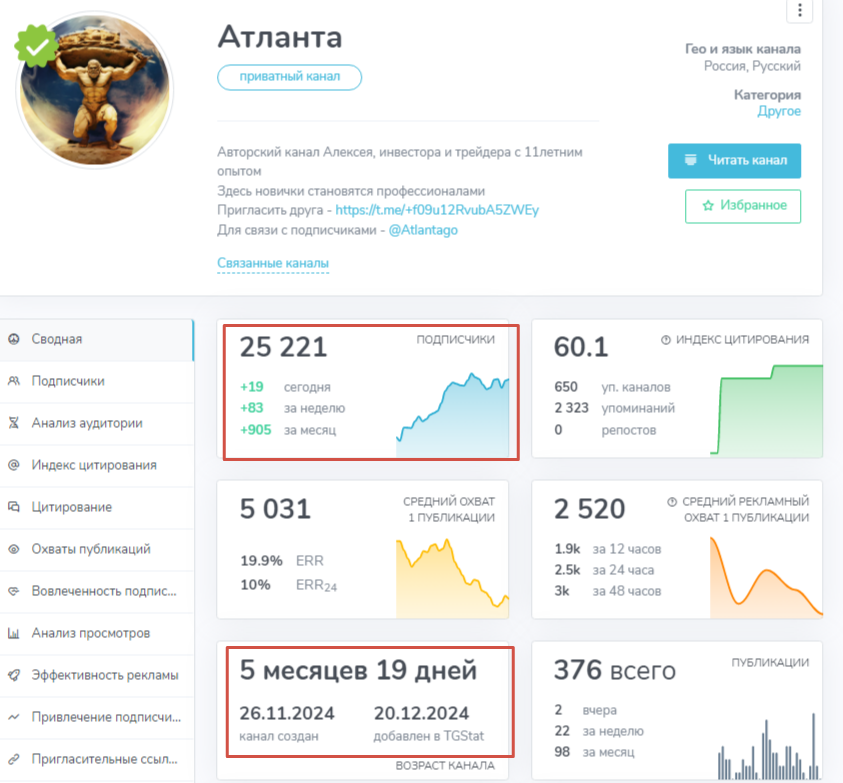Open Вовлеченность подписчиков section
The width and height of the screenshot is (843, 783).
97,591
